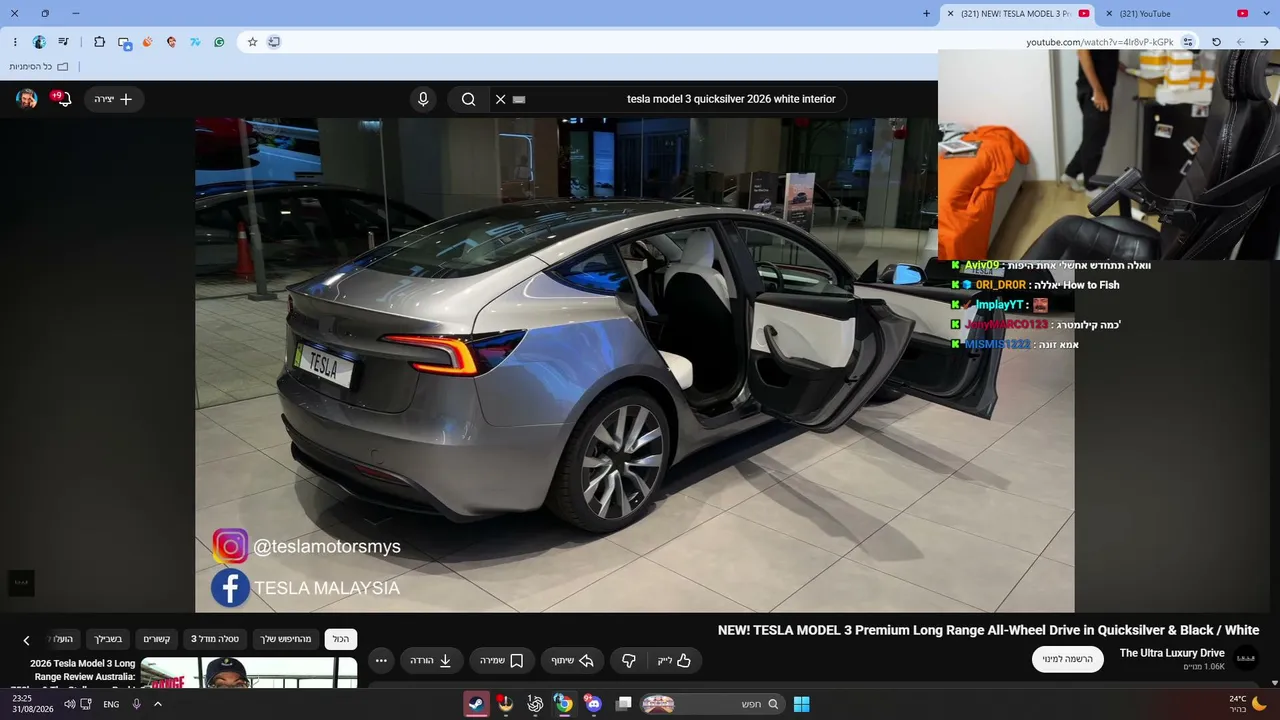This screenshot has height=720, width=1280.
Task: Open a new browser tab
Action: 926,14
